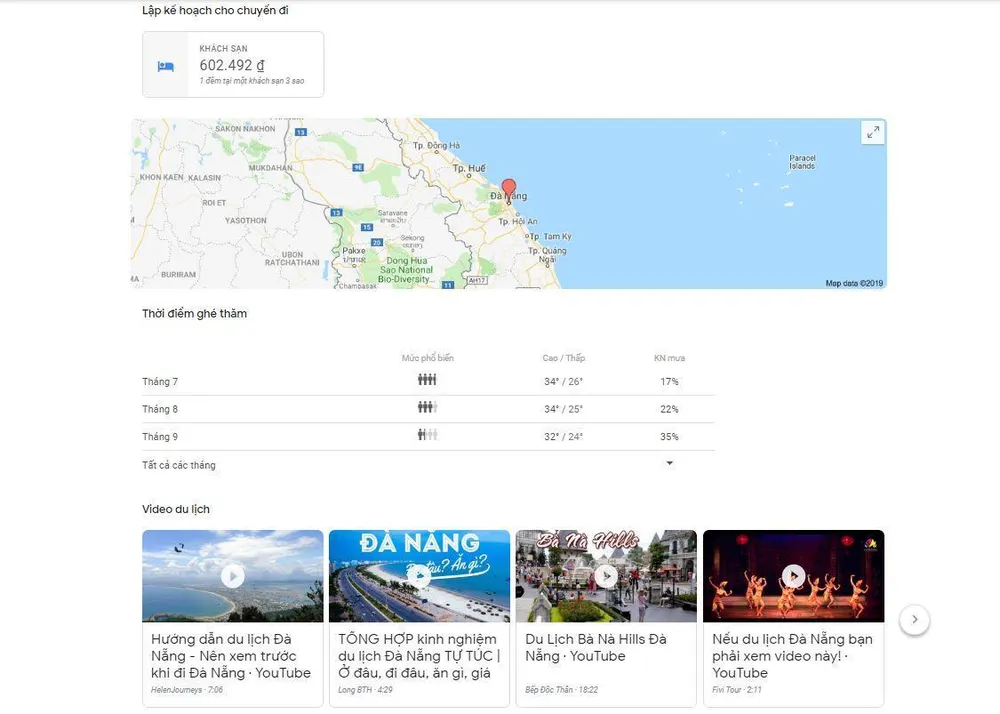Play the Fivi Tour dance video

793,576
